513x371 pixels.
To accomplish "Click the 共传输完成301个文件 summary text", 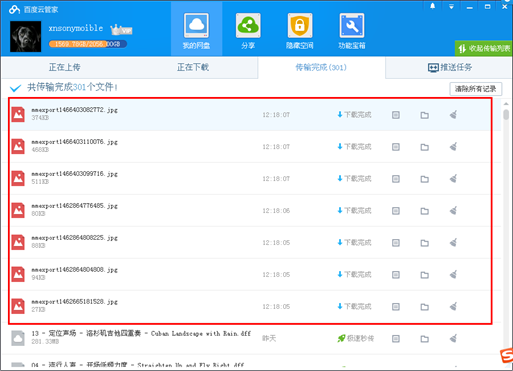I will 72,87.
